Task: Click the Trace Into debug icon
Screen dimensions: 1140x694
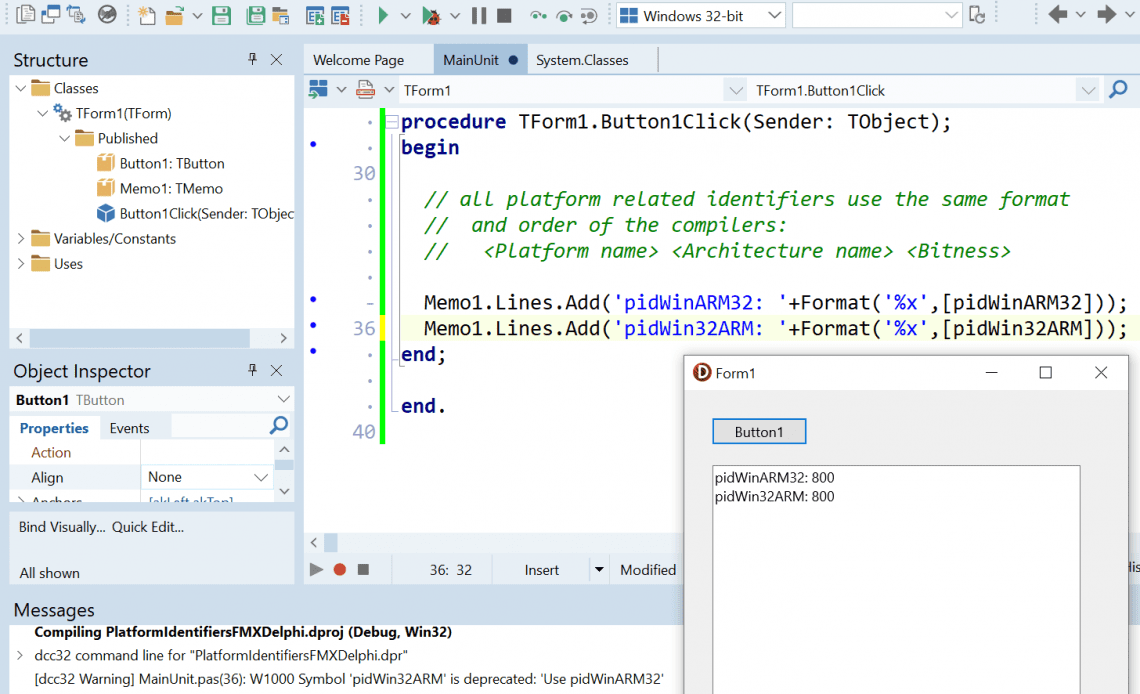Action: click(538, 16)
